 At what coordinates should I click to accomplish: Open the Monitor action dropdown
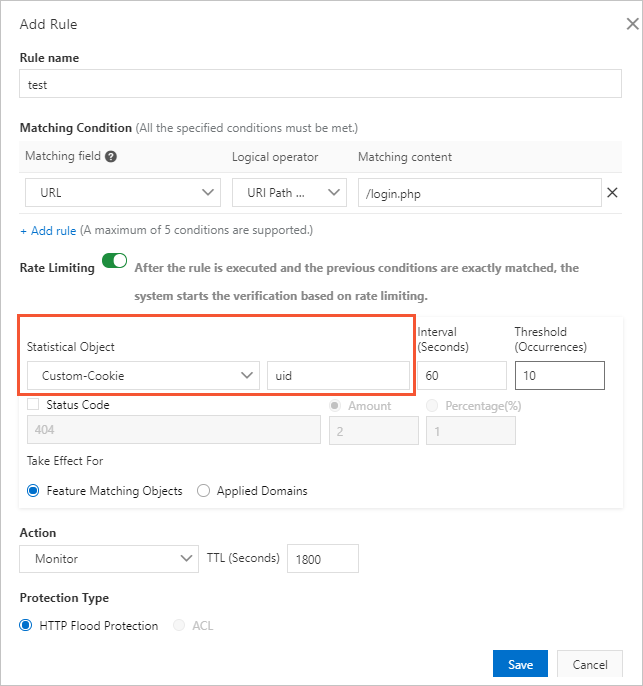[x=109, y=558]
